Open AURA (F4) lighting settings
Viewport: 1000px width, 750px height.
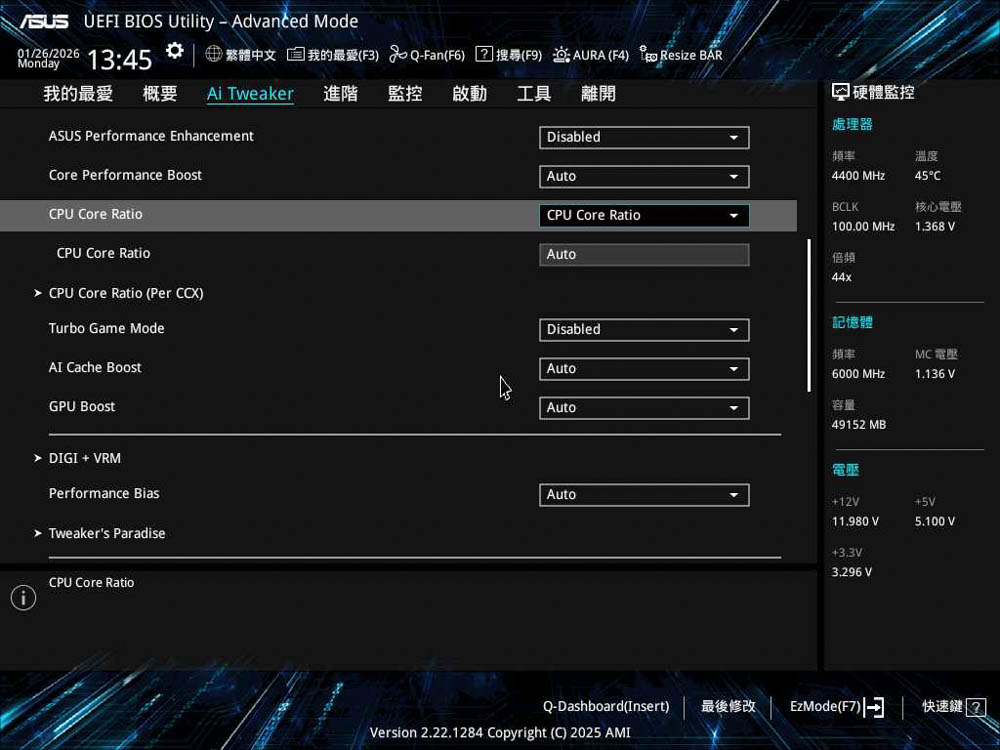562,54
